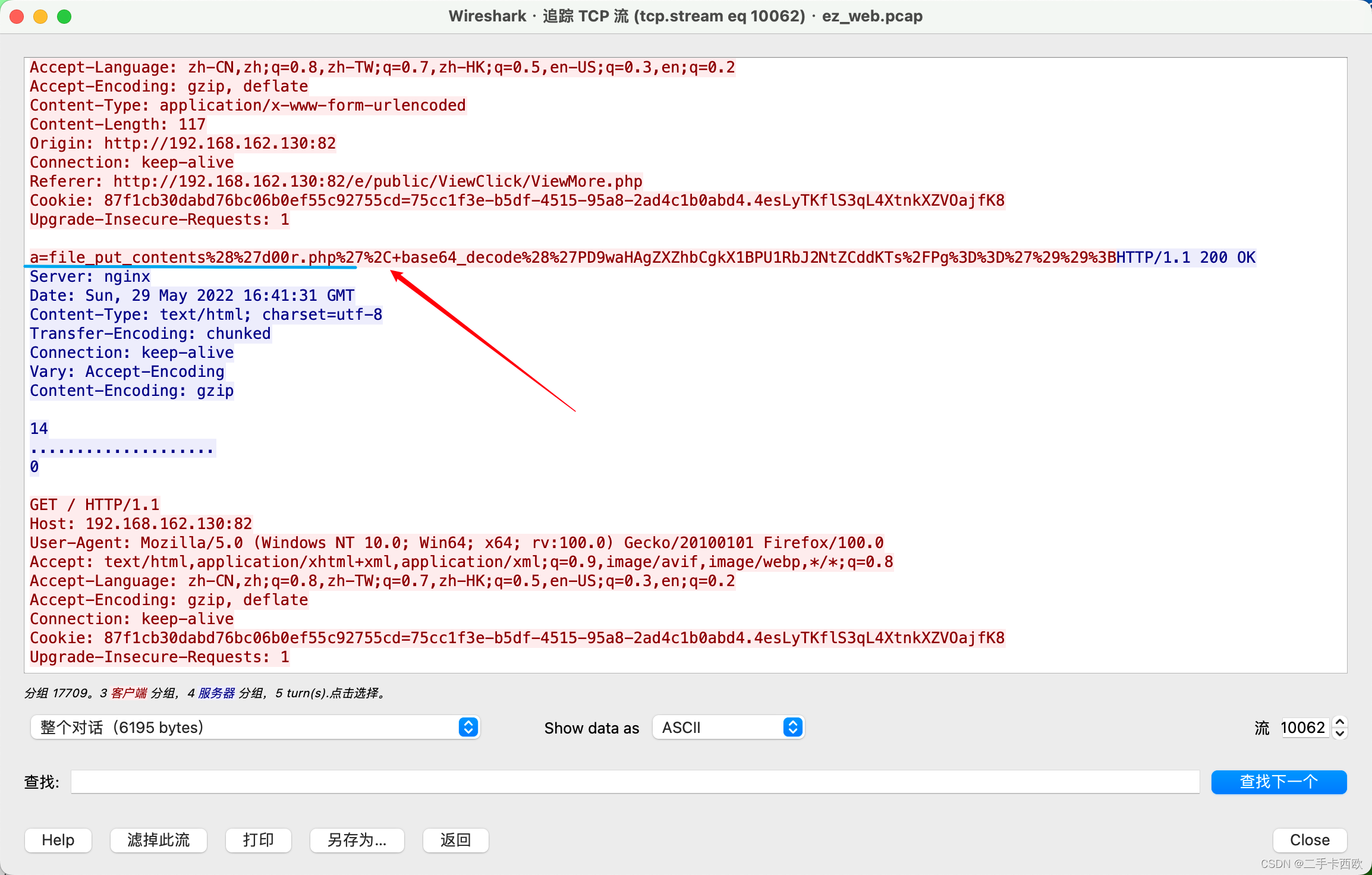This screenshot has width=1372, height=875.
Task: Click the yellow minimize window button
Action: click(40, 16)
